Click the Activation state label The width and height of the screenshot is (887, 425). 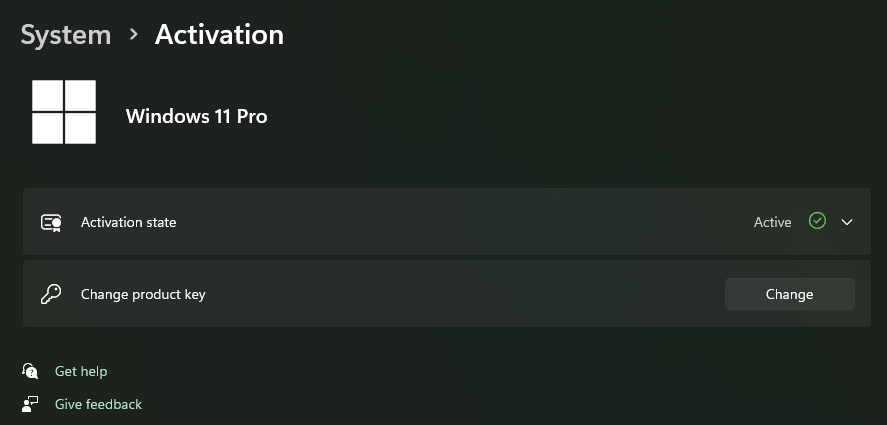[128, 222]
